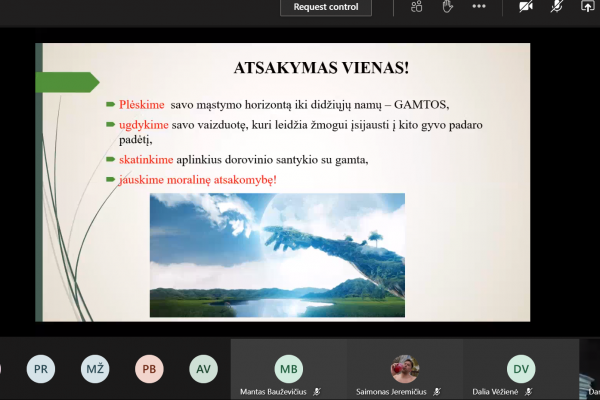Click muted mic icon beside Saimonas Jeremičius
The image size is (600, 400).
(x=437, y=392)
